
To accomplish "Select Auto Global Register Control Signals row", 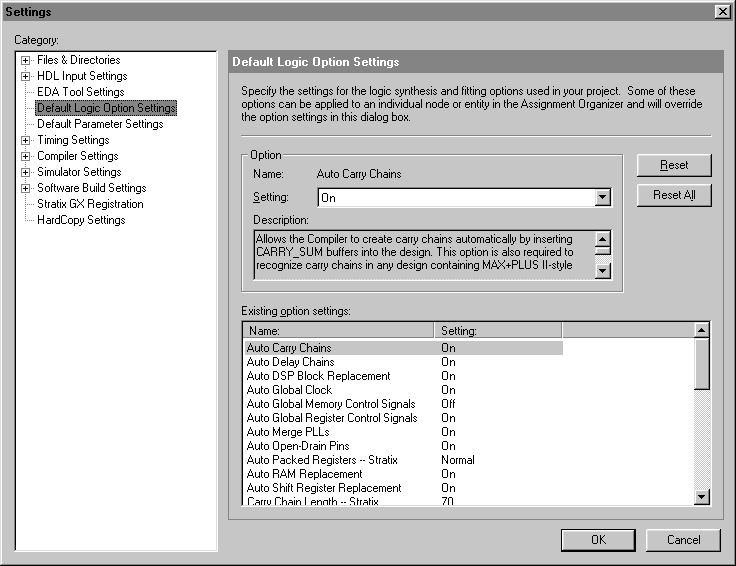I will coord(403,418).
